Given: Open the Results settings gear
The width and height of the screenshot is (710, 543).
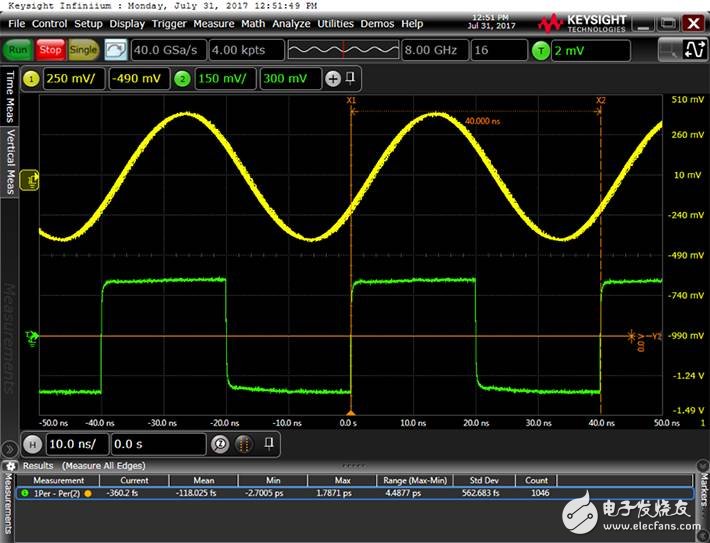Looking at the screenshot, I should click(10, 466).
